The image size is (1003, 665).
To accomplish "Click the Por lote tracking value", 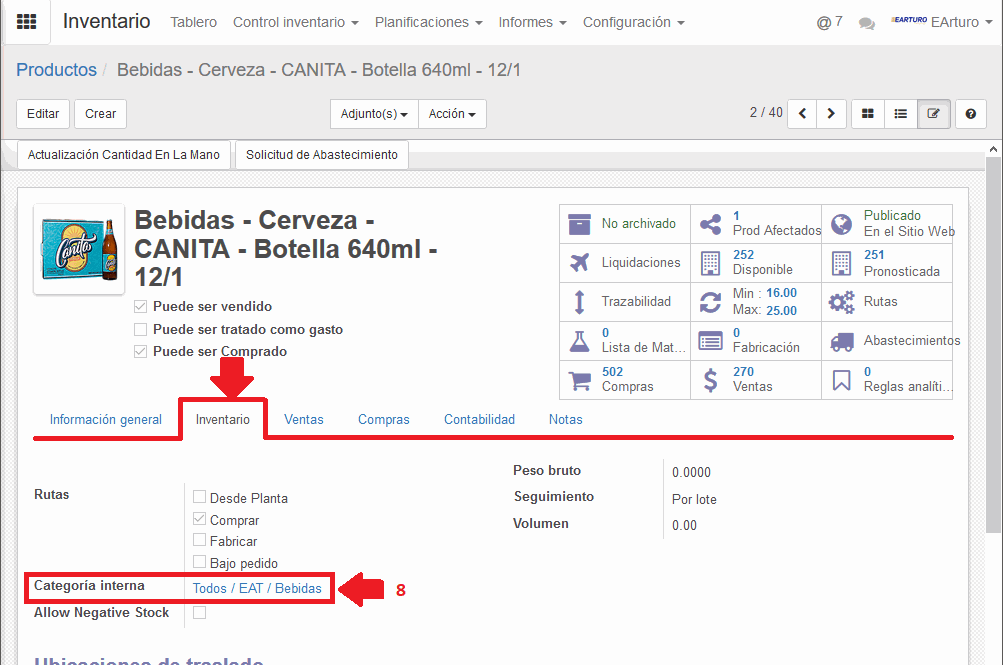I will coord(694,499).
